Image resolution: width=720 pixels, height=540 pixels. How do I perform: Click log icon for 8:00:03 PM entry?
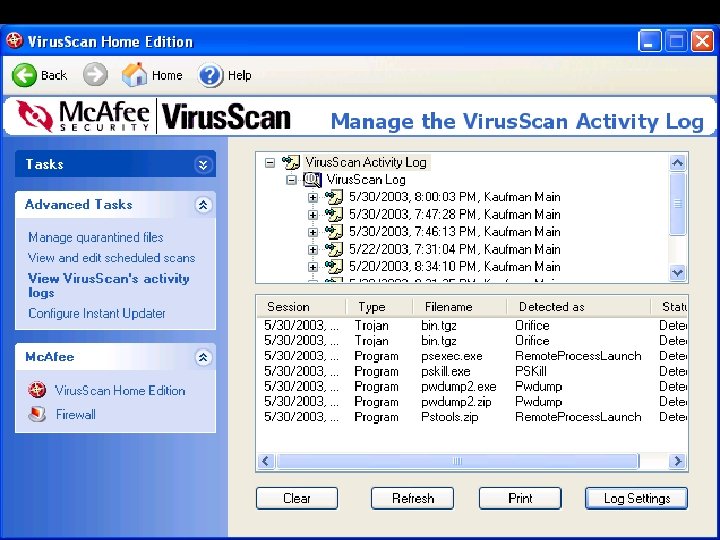(334, 197)
